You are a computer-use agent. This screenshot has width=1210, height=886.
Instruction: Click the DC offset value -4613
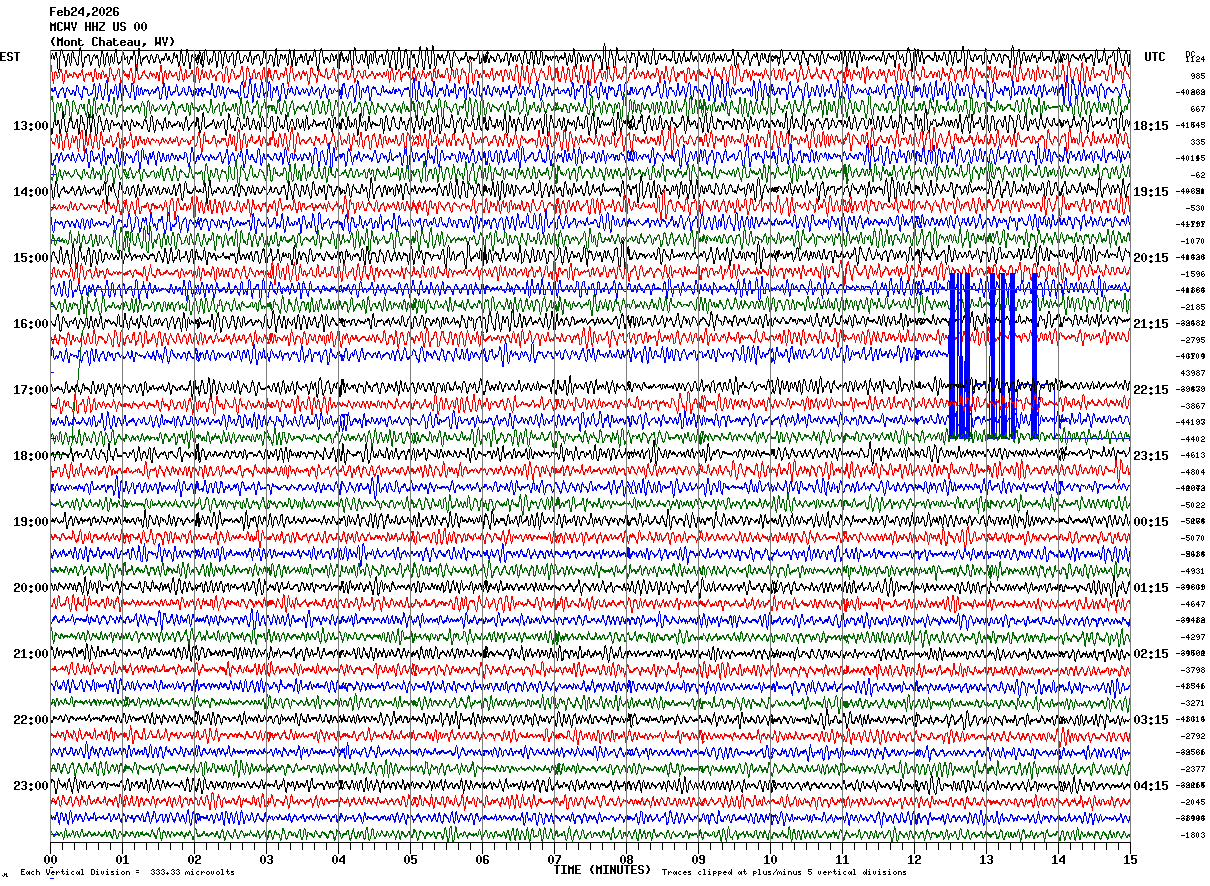[1194, 455]
